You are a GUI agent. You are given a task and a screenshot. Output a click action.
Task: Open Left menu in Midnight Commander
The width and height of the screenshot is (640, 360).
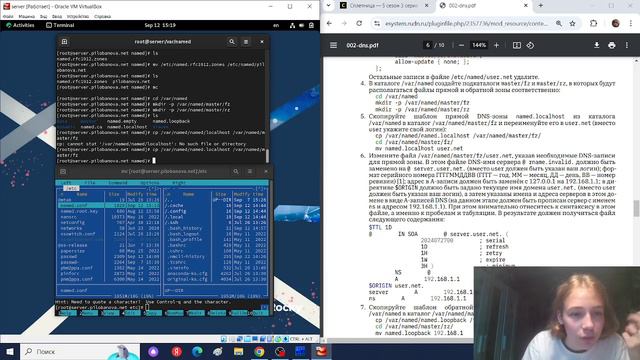67,183
